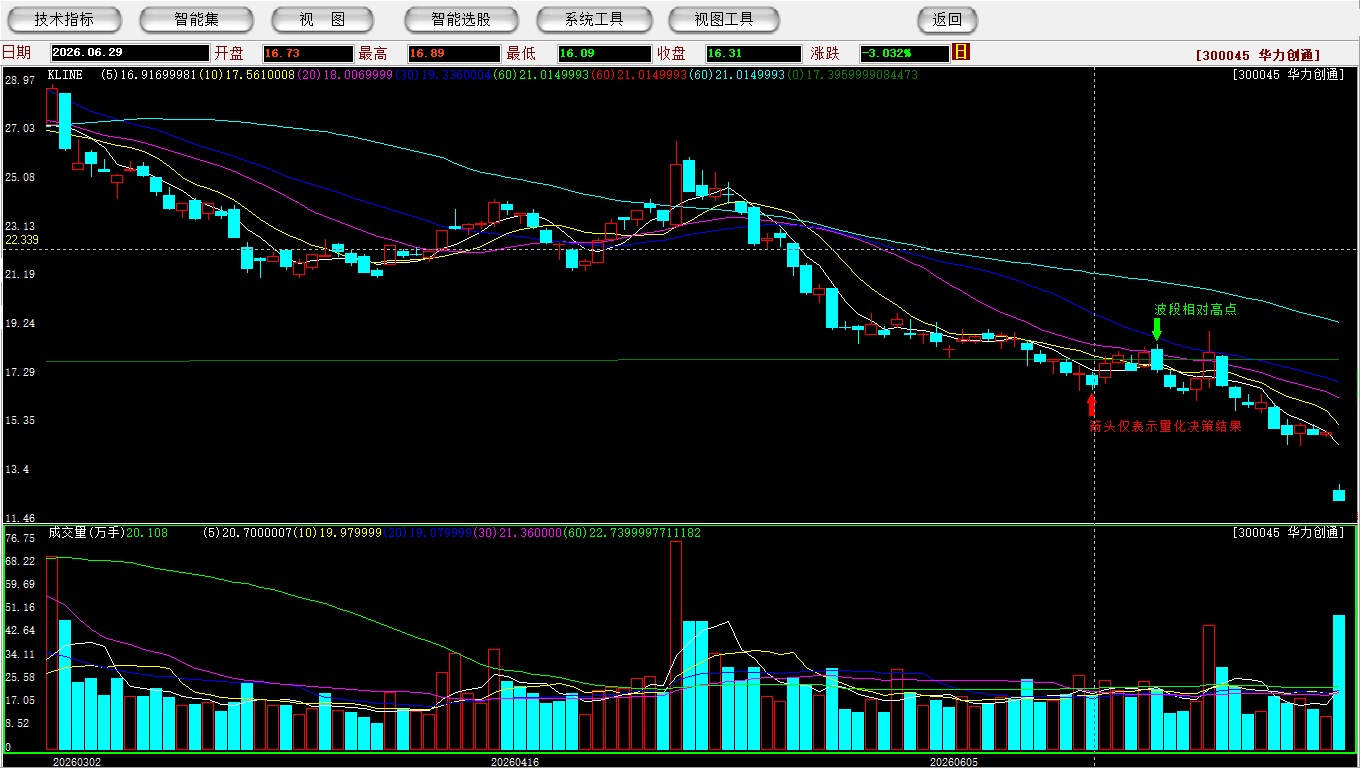Click the 76.75 volume axis value

click(19, 538)
